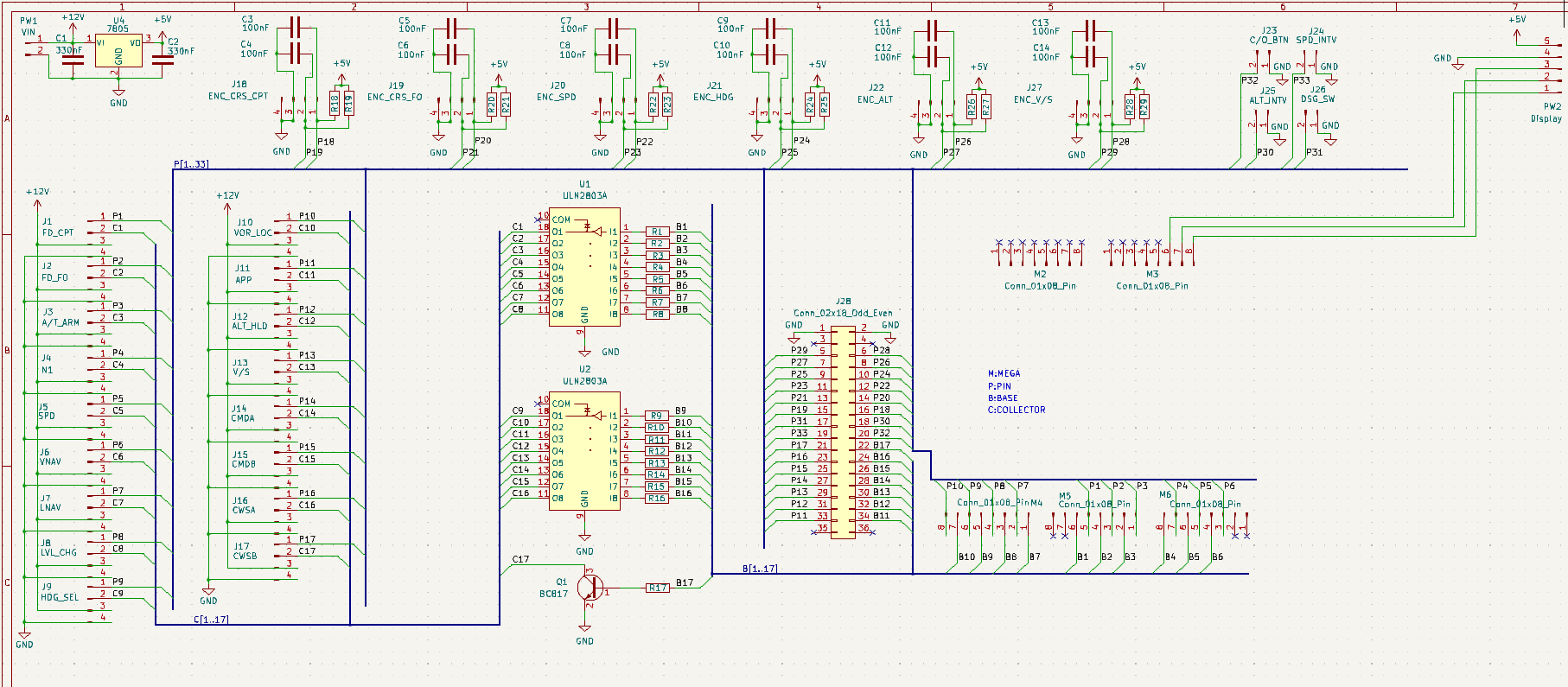Select resistor R16 on the U2 inputs

(x=658, y=499)
